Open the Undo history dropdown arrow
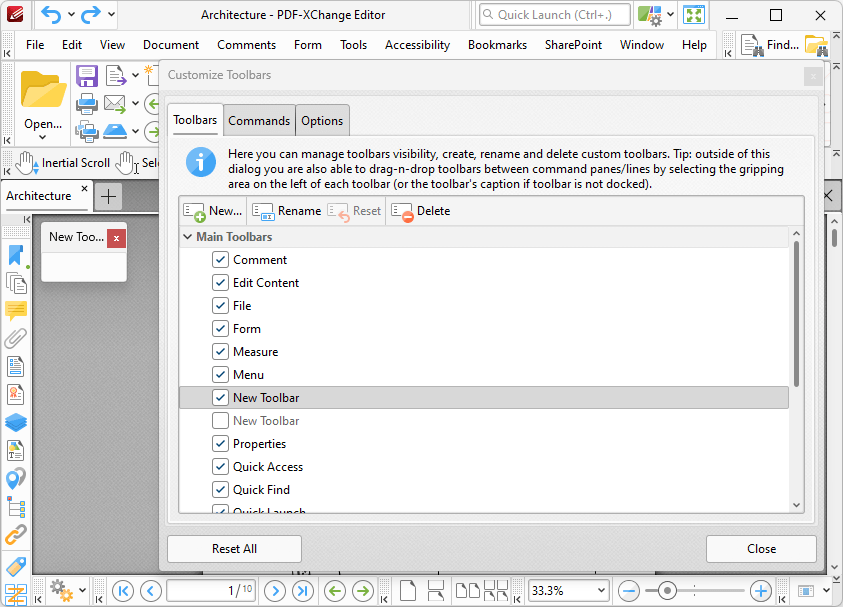843x607 pixels. click(72, 15)
